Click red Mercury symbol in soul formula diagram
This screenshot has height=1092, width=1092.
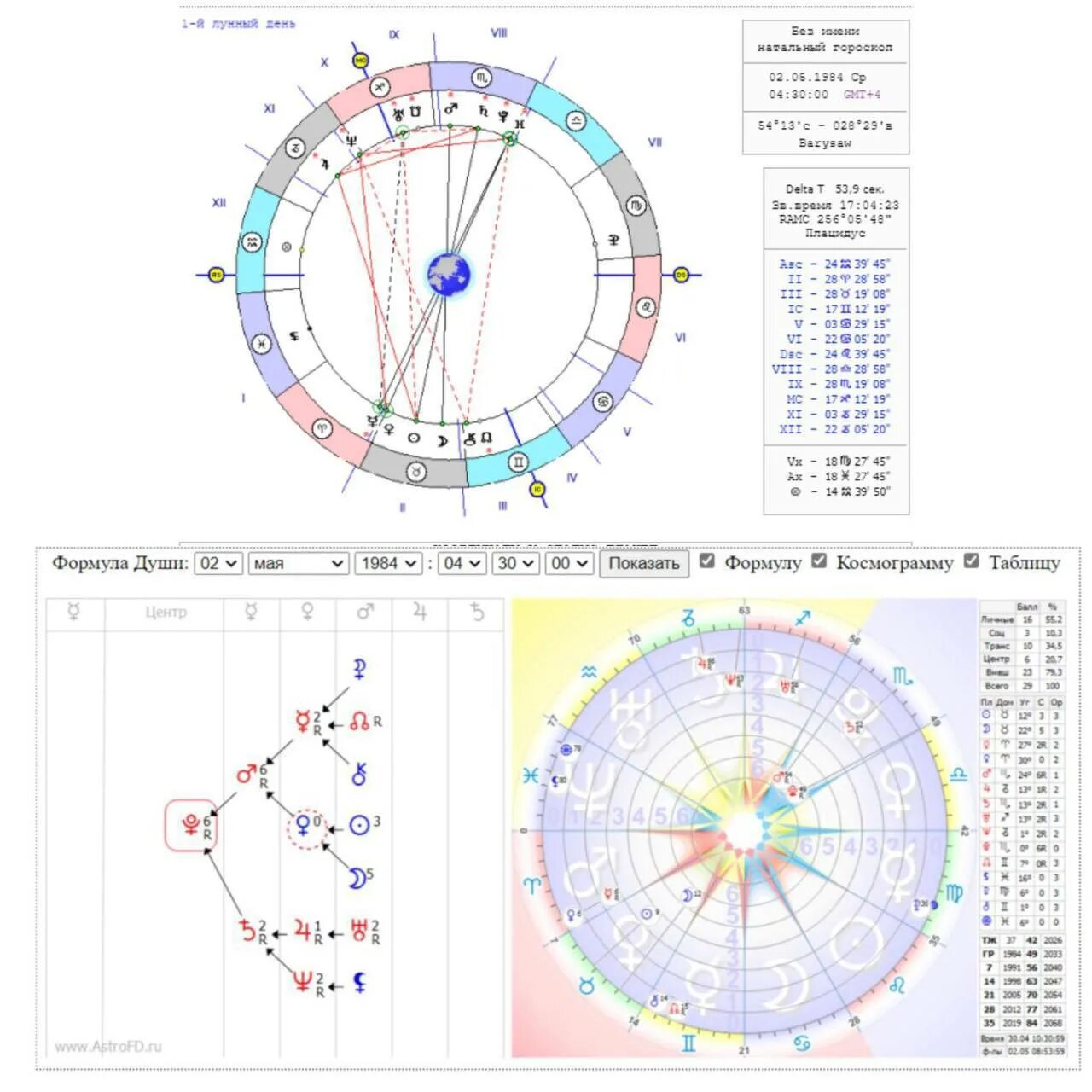click(301, 722)
